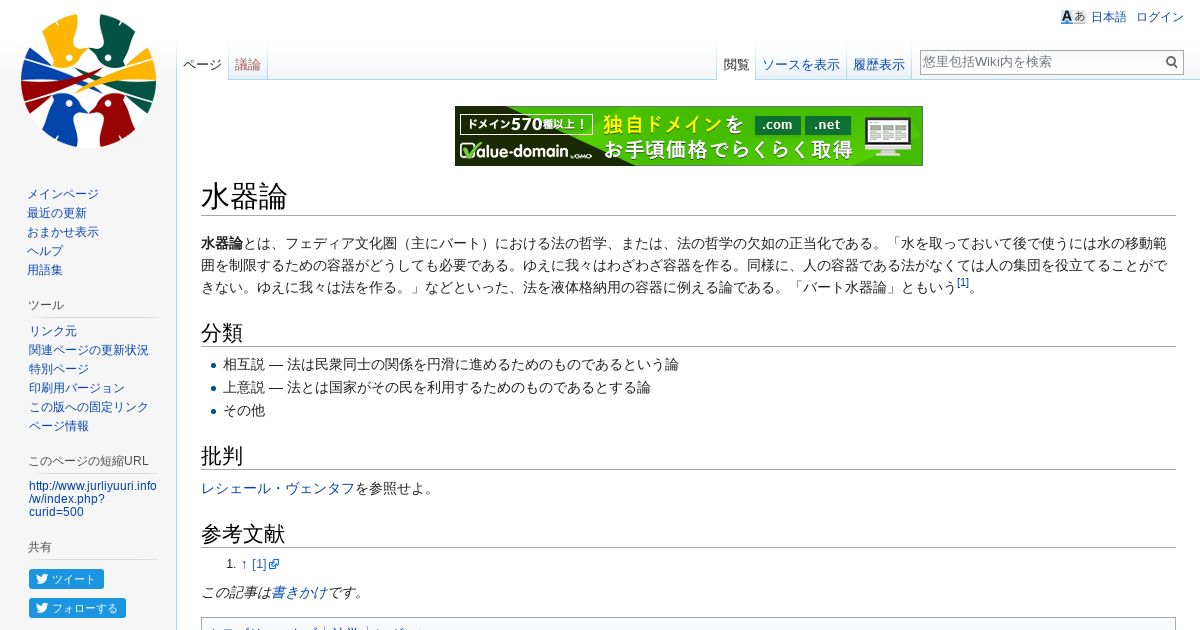
Task: Focus the wiki search input field
Action: click(1041, 62)
